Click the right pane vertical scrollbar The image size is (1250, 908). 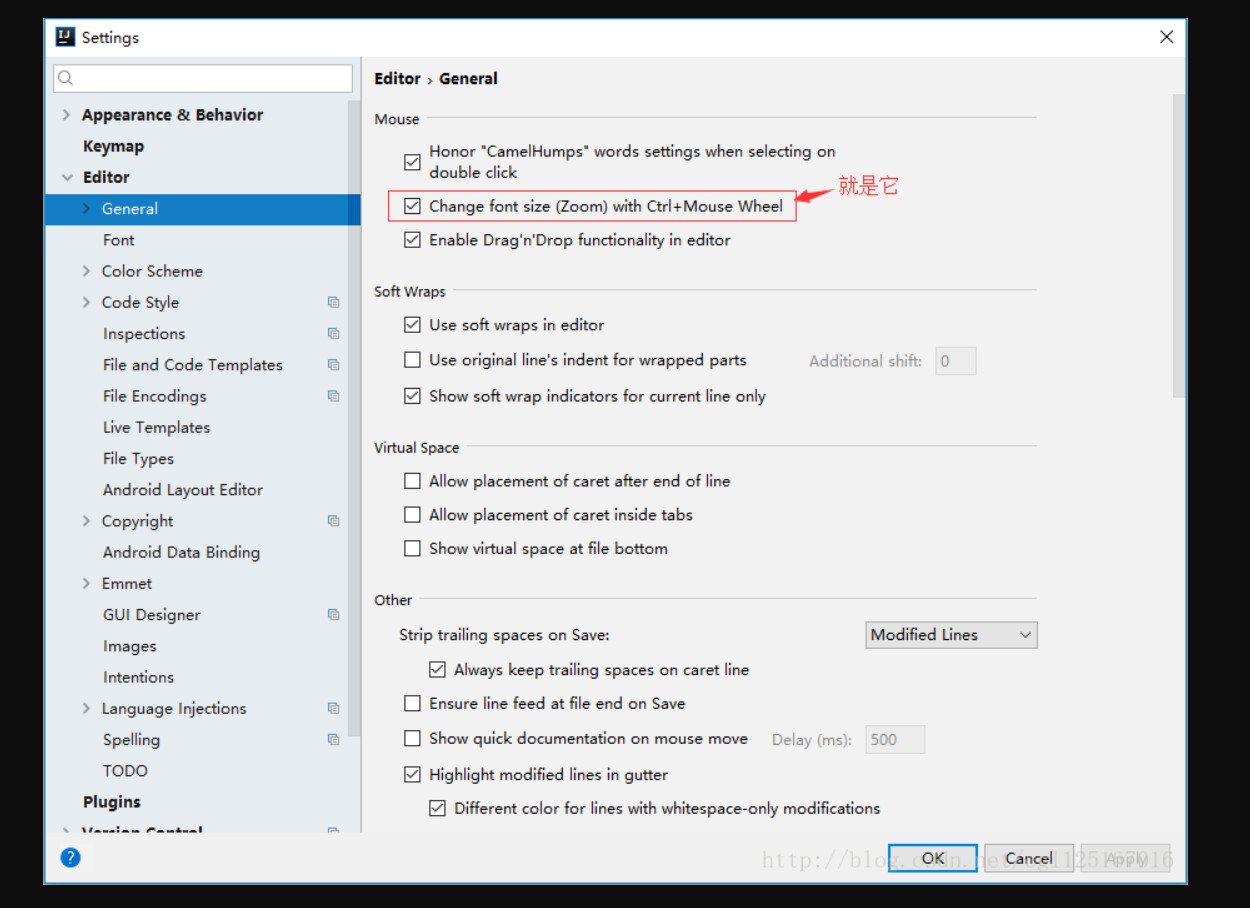tap(1178, 246)
